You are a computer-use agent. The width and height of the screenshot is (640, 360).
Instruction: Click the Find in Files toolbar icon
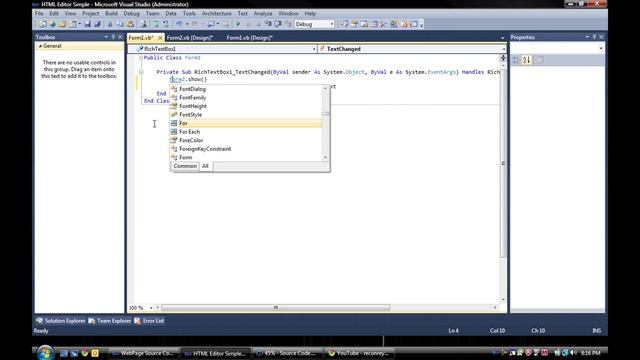pos(143,24)
